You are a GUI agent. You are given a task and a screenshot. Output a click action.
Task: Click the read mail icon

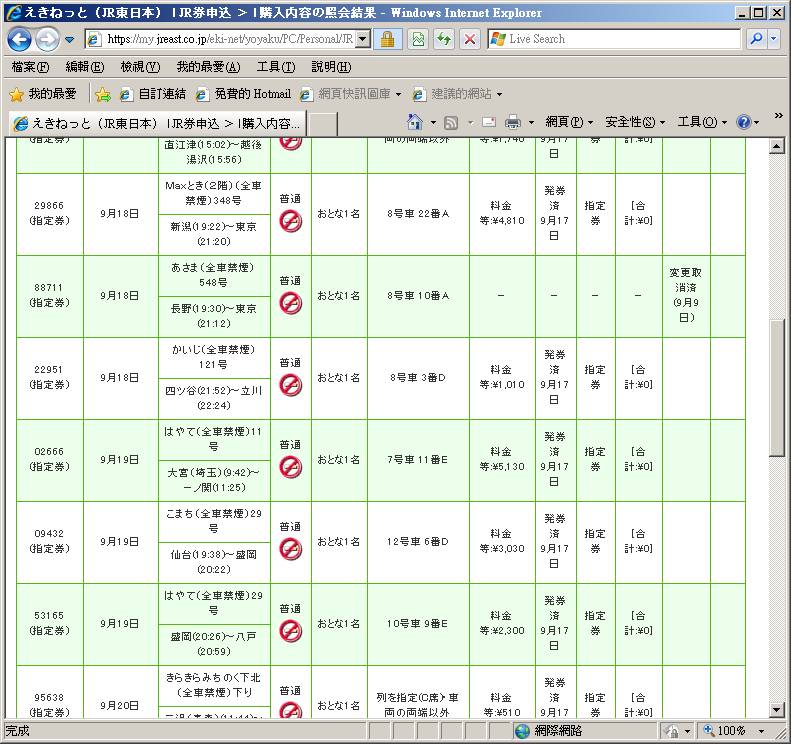[489, 122]
